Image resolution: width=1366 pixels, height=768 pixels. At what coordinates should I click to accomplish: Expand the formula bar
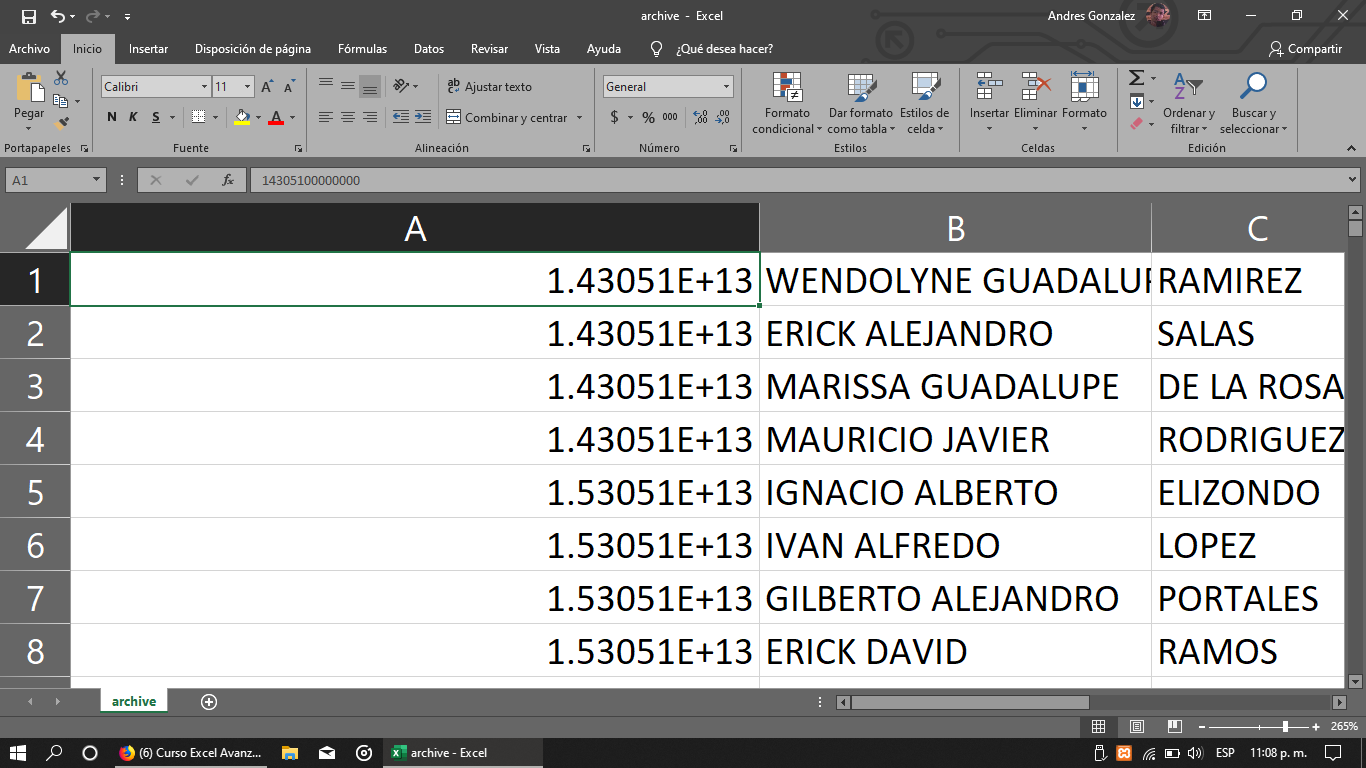1352,180
